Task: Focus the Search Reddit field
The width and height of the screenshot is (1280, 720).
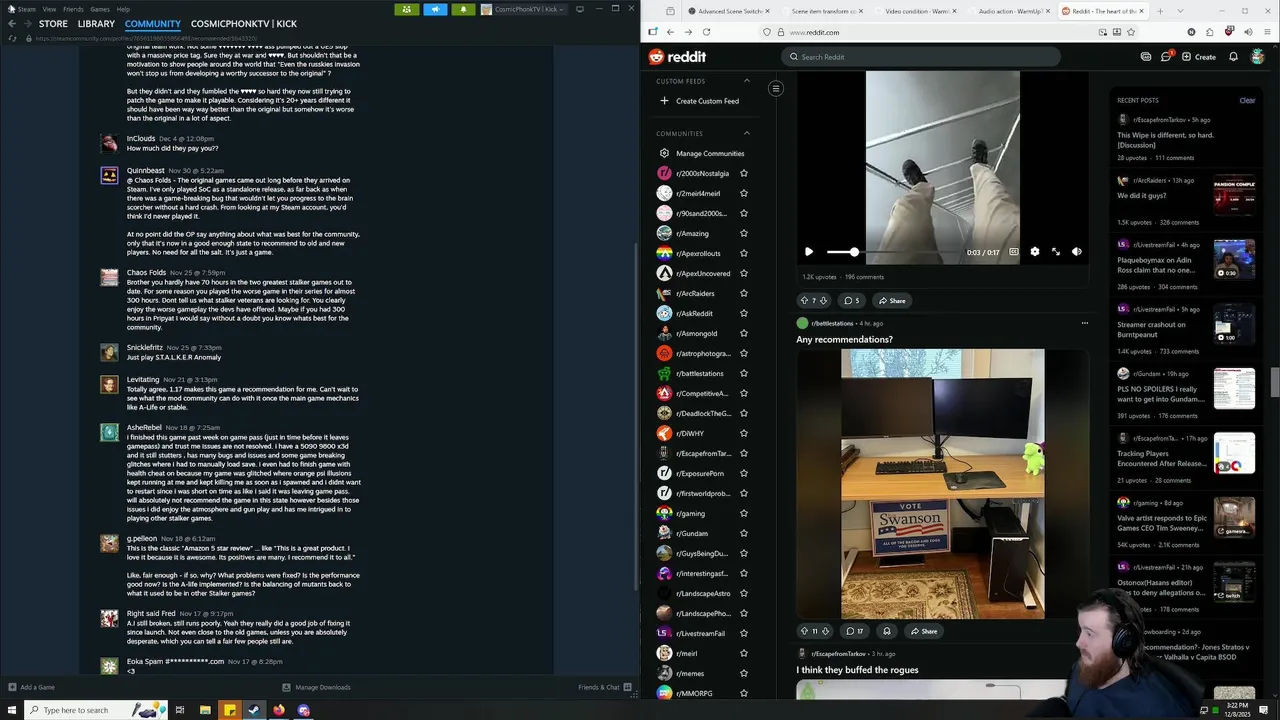Action: coord(920,57)
